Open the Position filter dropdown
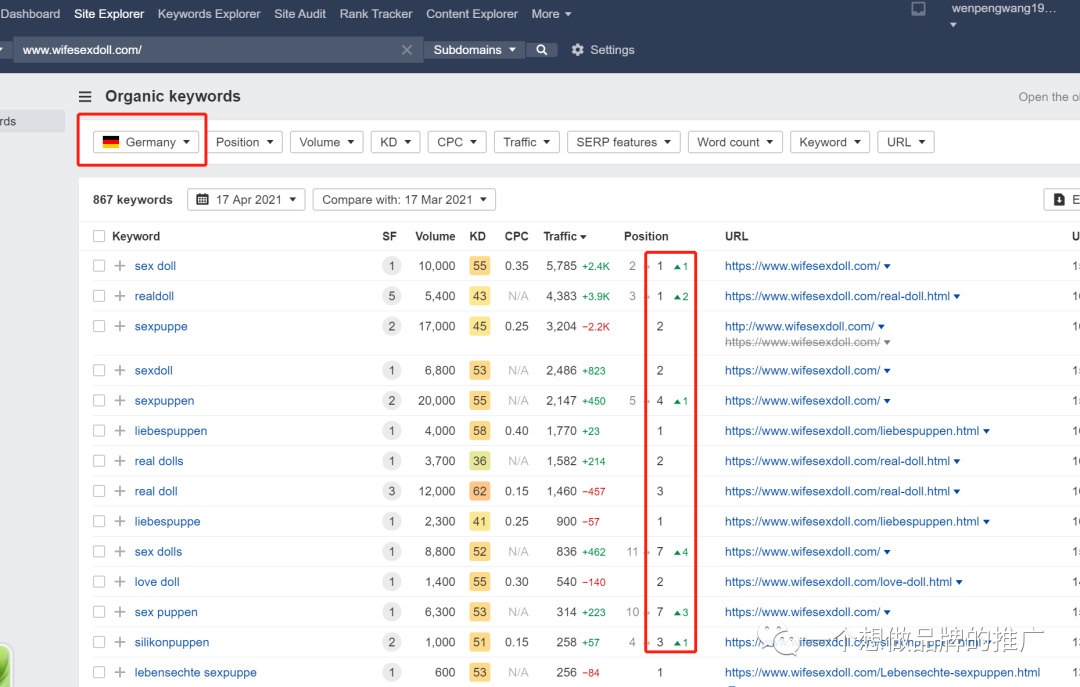 [x=245, y=142]
